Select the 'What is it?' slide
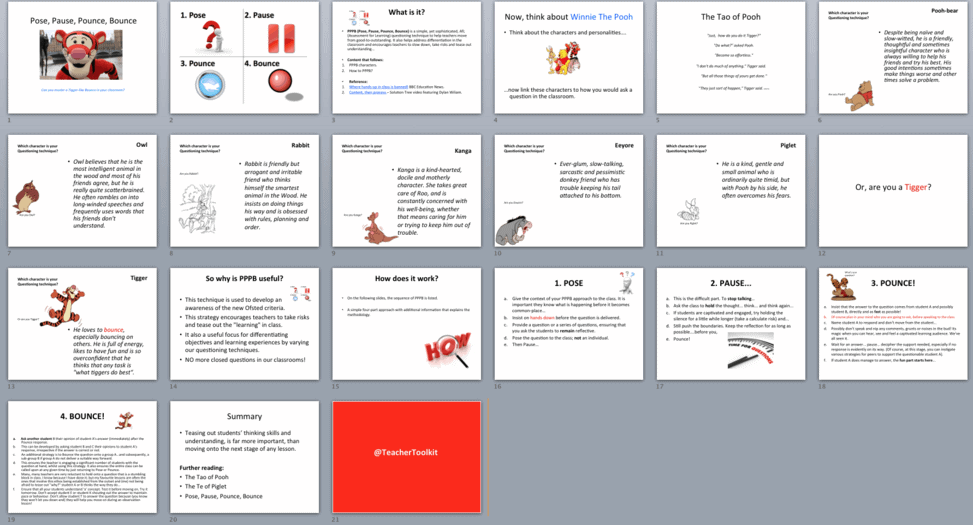The image size is (973, 525). coord(407,57)
